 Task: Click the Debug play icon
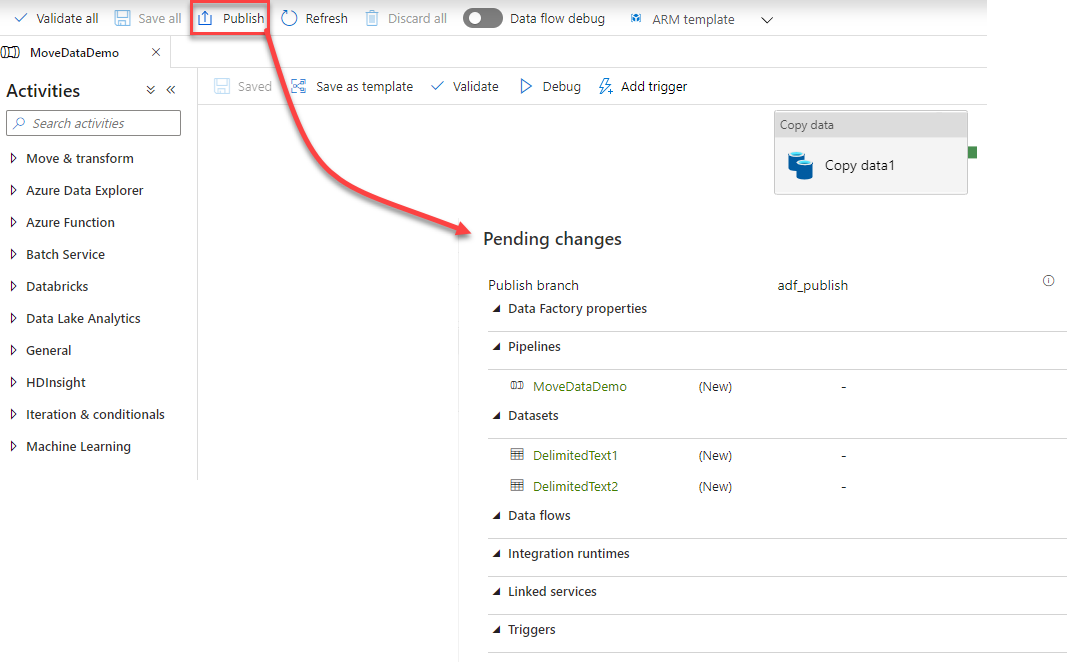[x=526, y=87]
